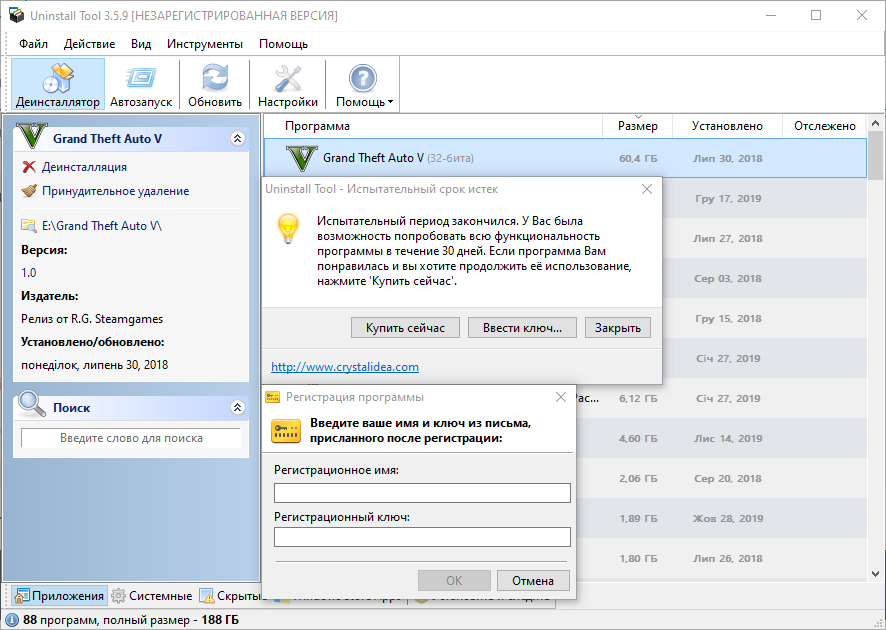Open the E:\Grand Theft Auto V\ folder link
Screen dimensions: 886x630
pos(102,225)
